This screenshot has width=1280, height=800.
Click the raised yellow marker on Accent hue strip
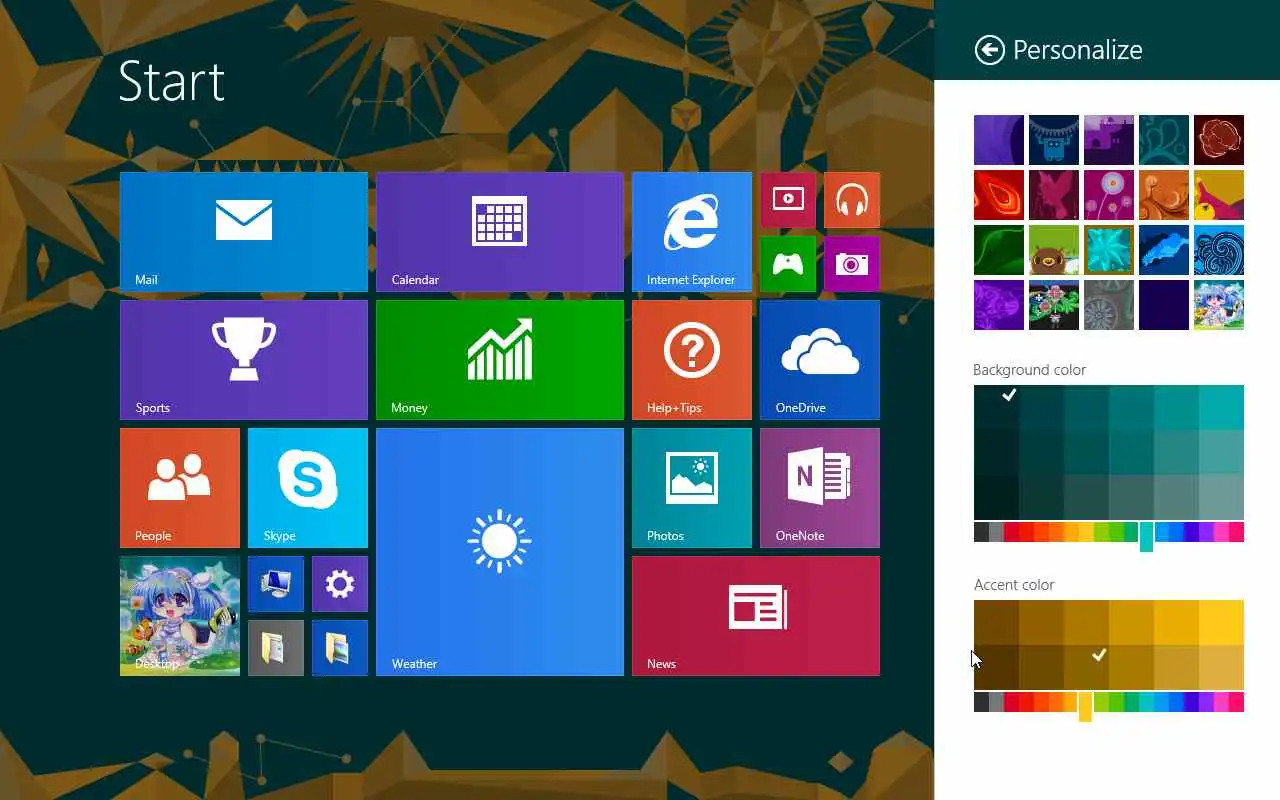1085,707
